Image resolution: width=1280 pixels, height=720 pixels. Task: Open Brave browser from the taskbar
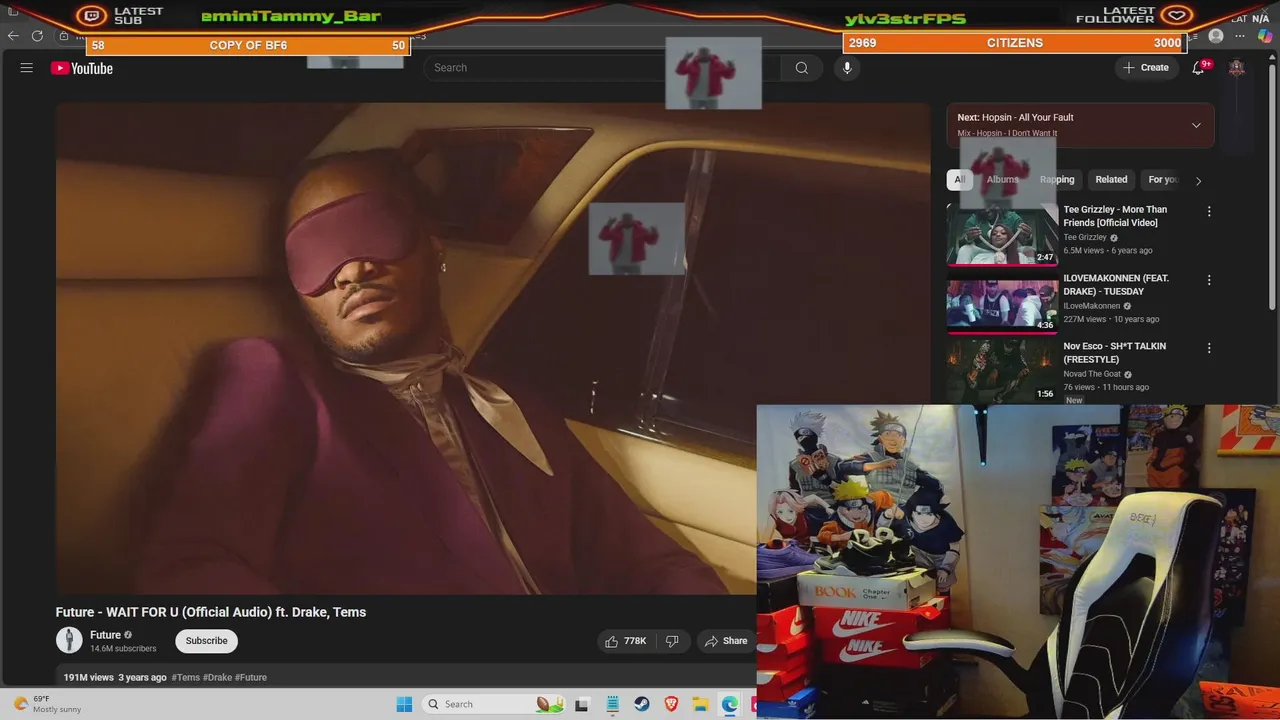click(671, 704)
